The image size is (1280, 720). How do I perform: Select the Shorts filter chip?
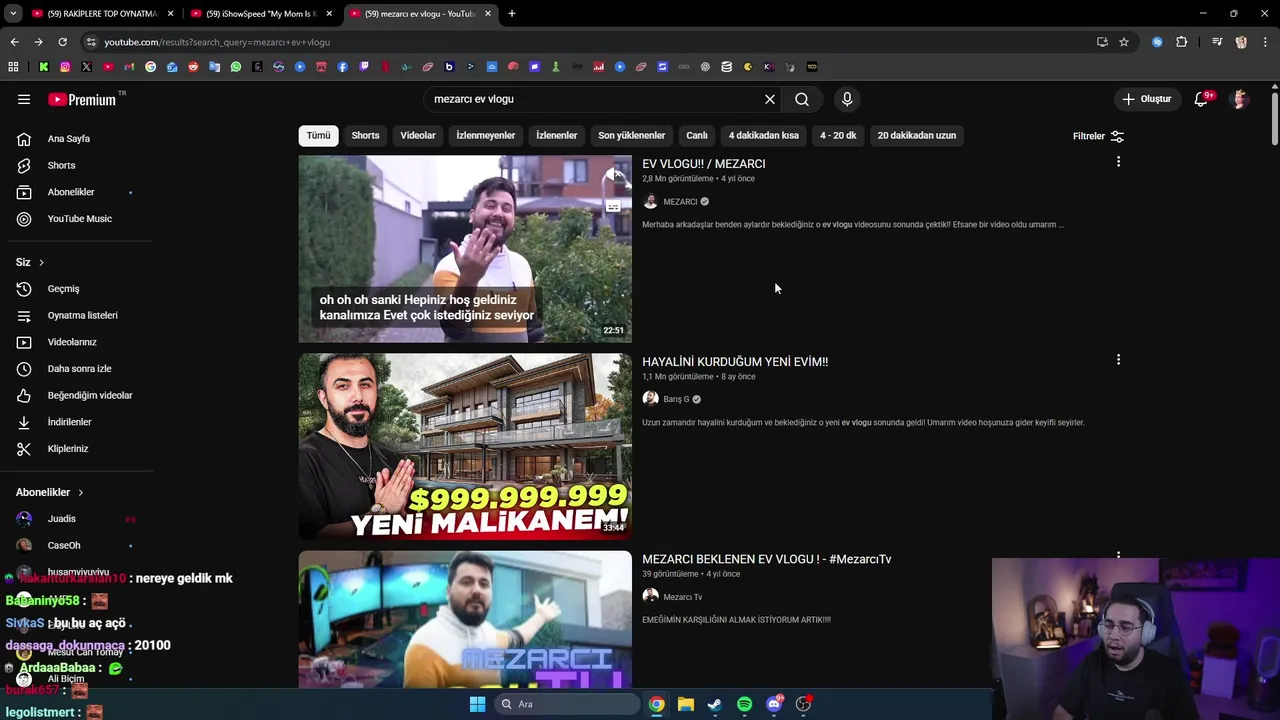pyautogui.click(x=365, y=135)
